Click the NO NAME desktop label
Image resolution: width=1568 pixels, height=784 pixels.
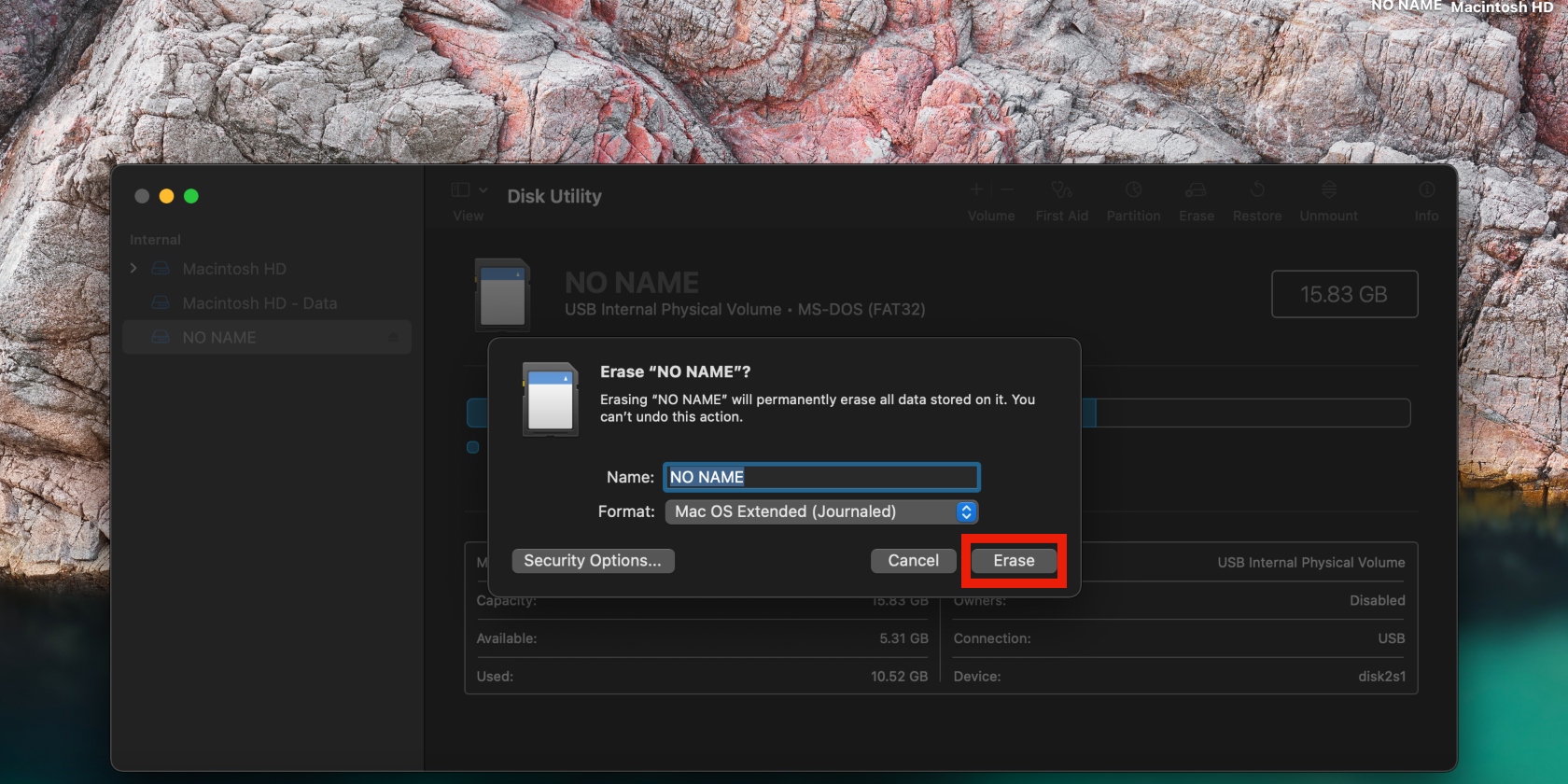coord(1407,7)
